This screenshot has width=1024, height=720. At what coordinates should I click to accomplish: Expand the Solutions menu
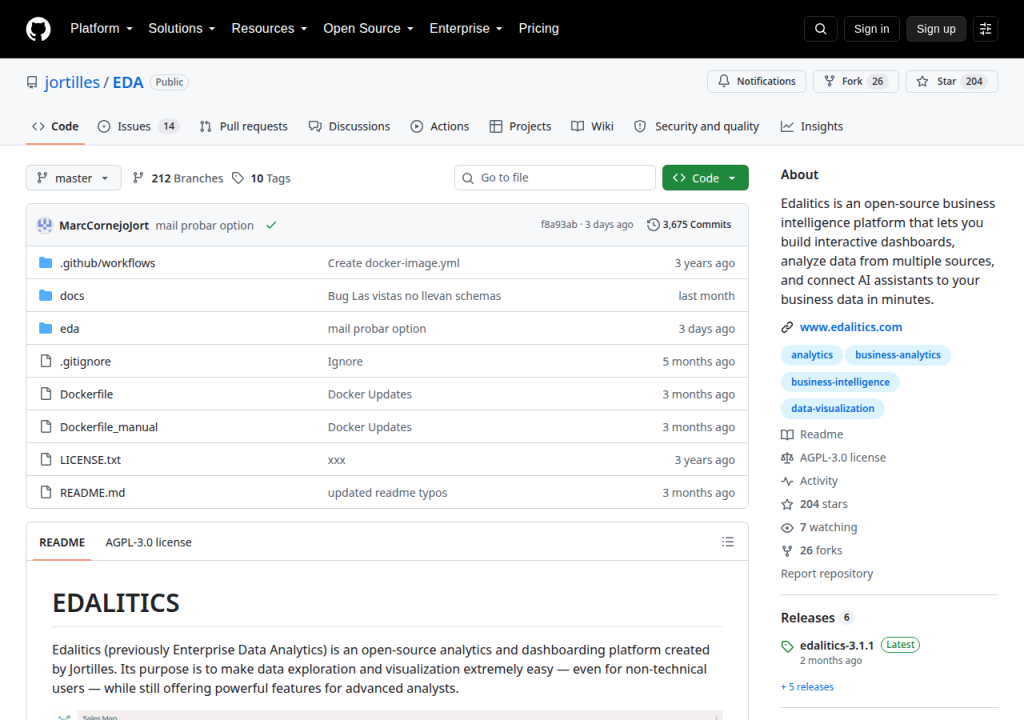[182, 29]
